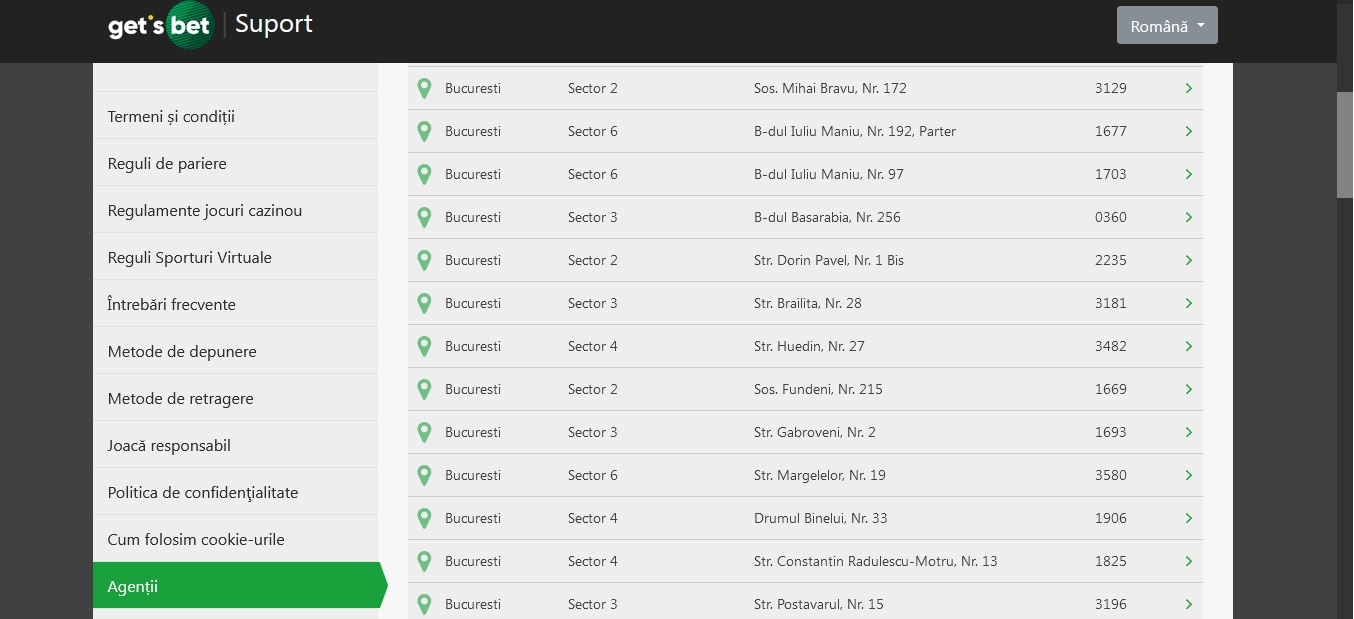Click the map pin for Drumul Binelui, Nr. 33
Viewport: 1354px width, 619px height.
click(424, 518)
